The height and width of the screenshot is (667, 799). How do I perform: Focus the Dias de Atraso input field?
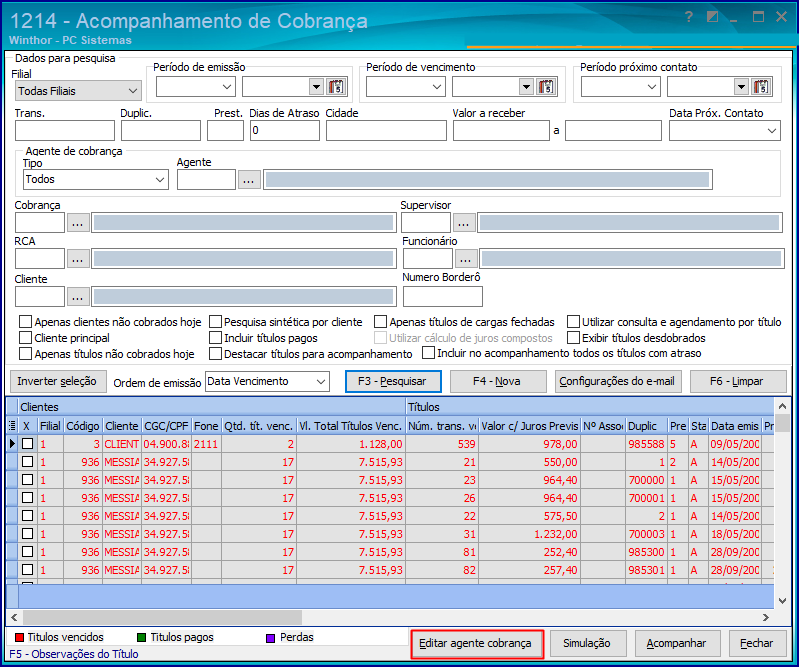285,131
